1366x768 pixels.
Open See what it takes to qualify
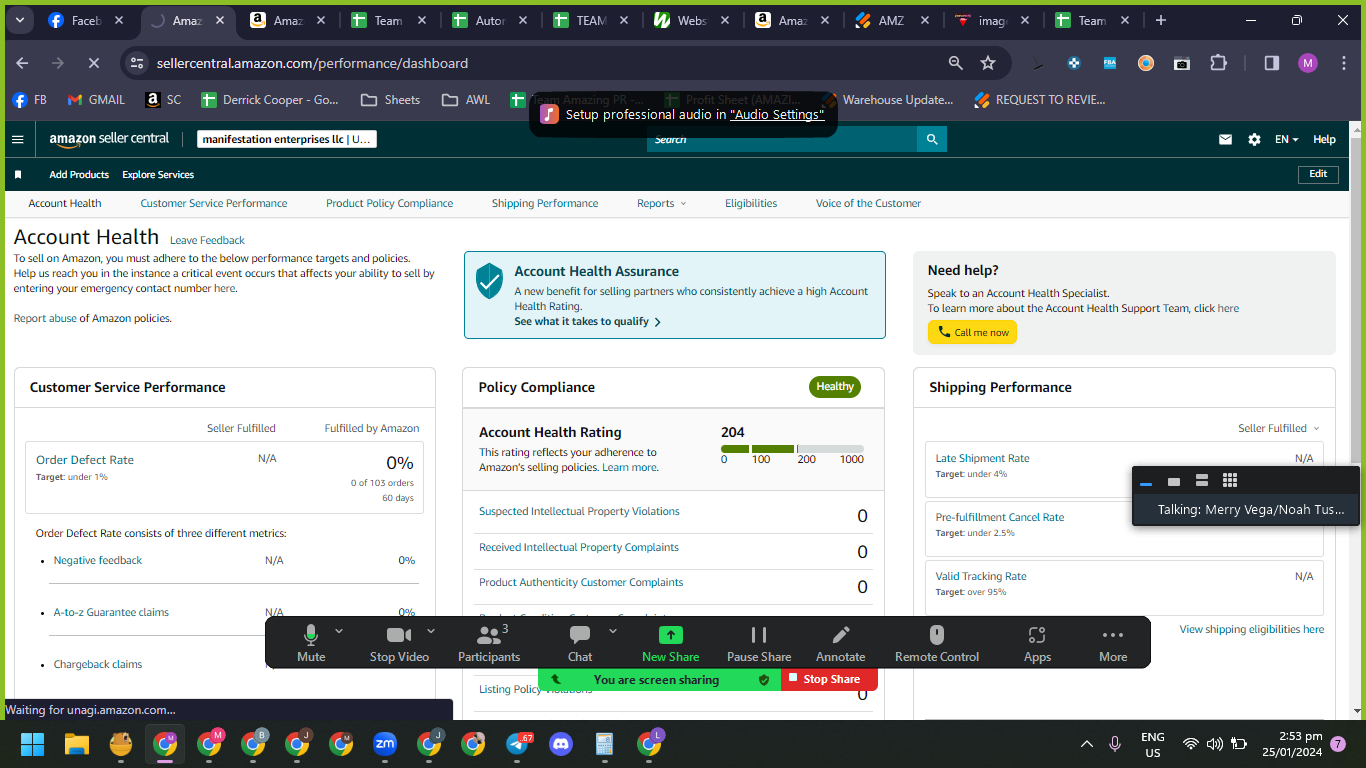[587, 322]
